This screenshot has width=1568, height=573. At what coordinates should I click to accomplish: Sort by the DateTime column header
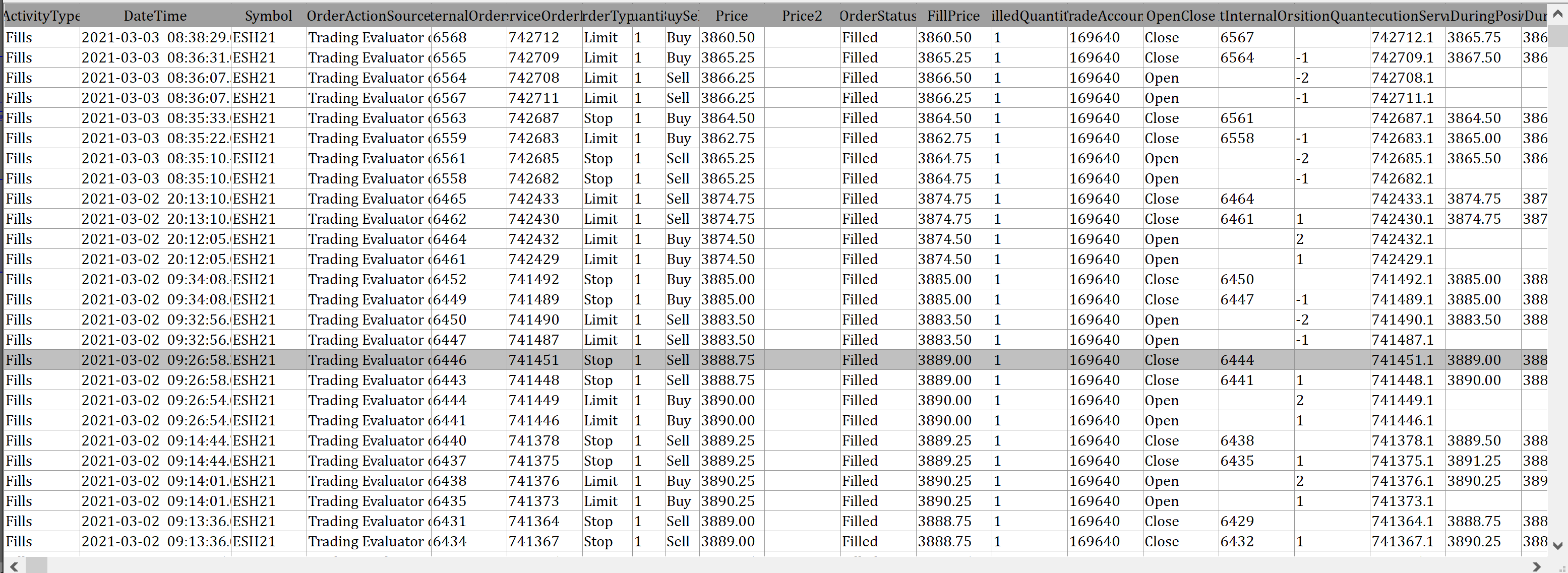pyautogui.click(x=155, y=16)
